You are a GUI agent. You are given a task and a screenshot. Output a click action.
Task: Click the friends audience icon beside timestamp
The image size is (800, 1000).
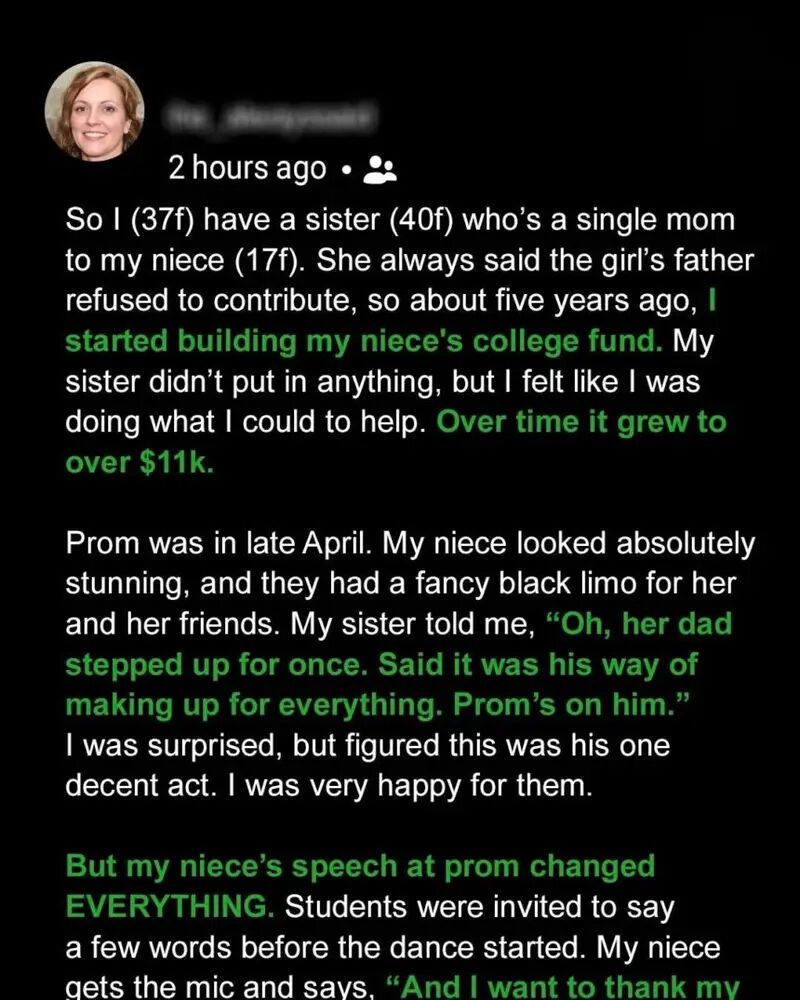(x=380, y=170)
